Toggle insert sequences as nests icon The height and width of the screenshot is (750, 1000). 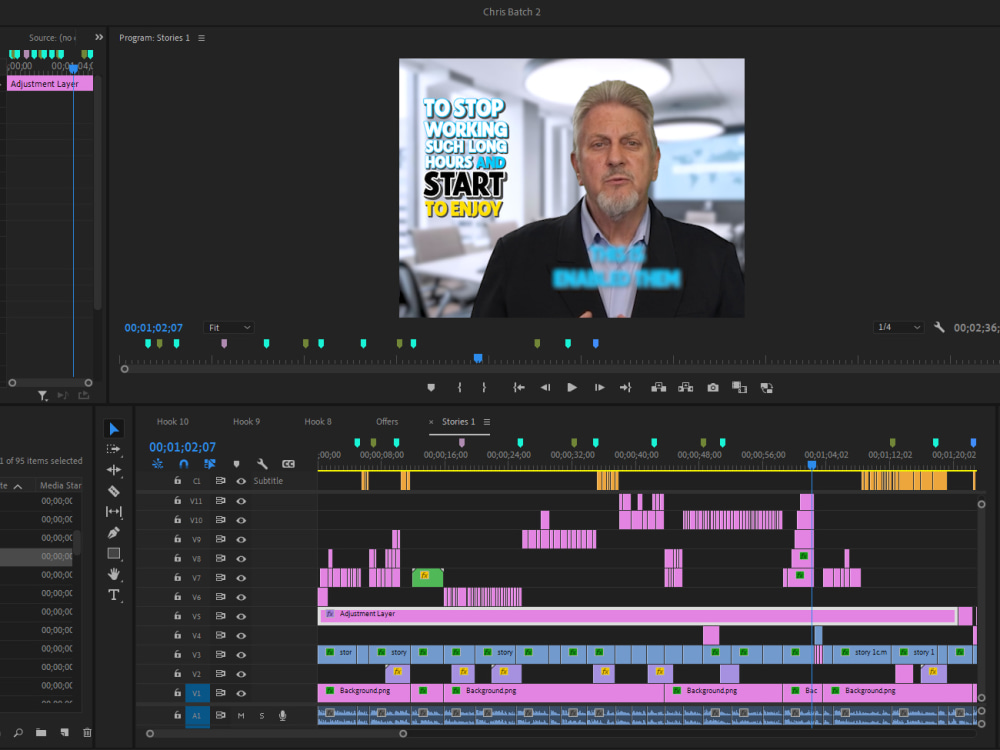pos(158,464)
